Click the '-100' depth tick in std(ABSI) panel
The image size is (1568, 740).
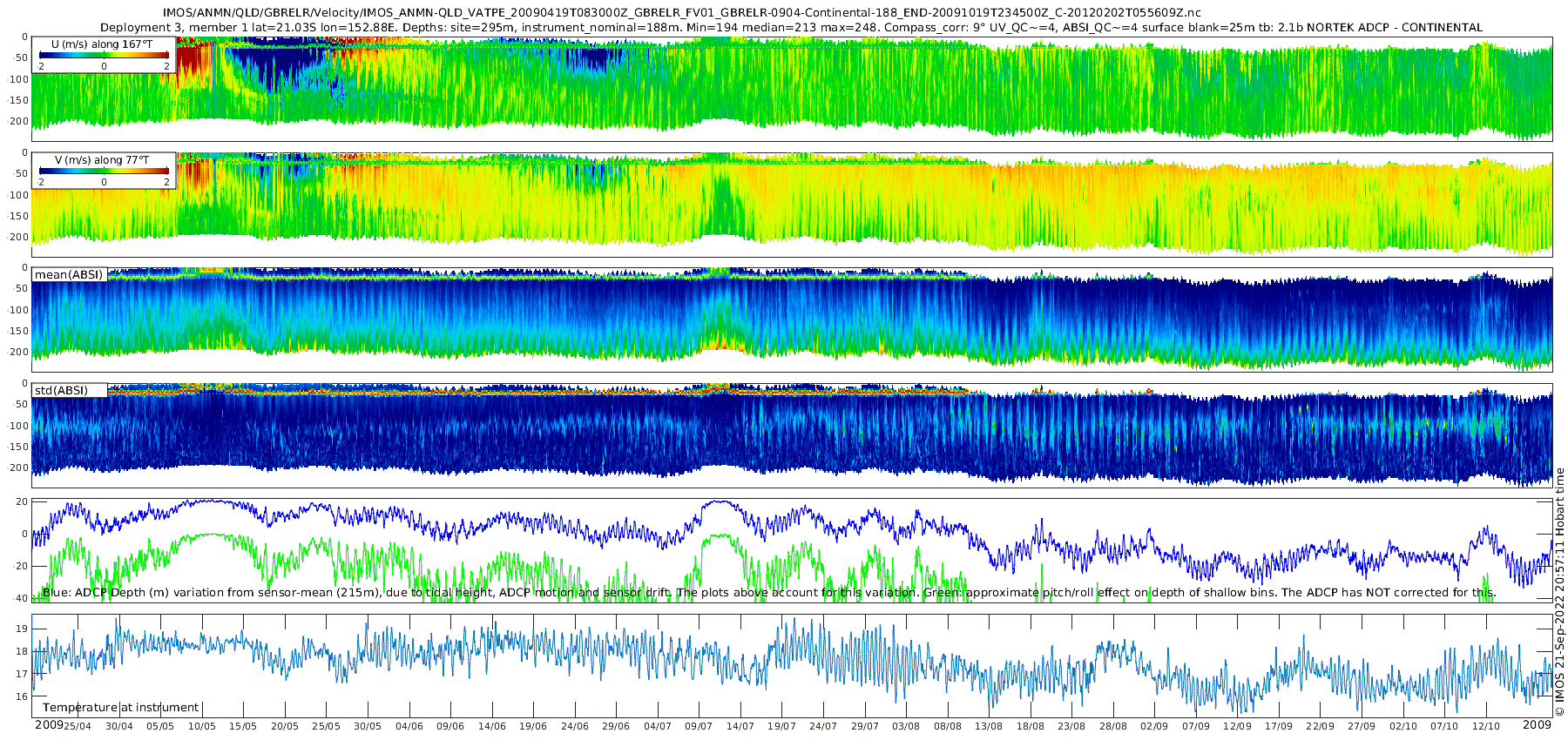click(17, 426)
